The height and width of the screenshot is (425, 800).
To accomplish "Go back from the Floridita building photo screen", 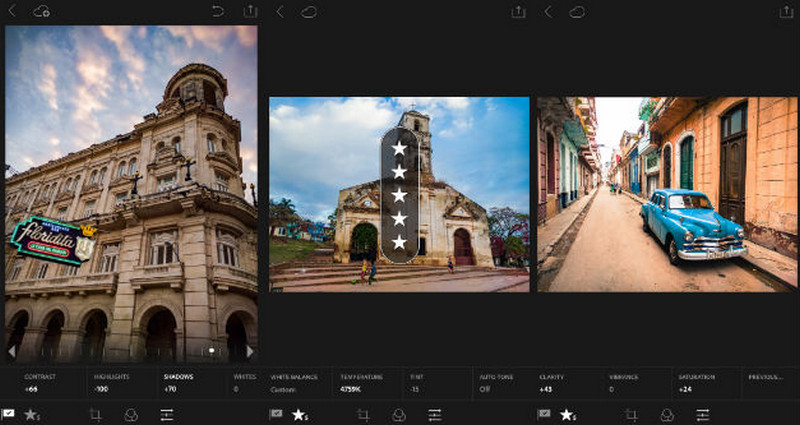I will pyautogui.click(x=12, y=11).
